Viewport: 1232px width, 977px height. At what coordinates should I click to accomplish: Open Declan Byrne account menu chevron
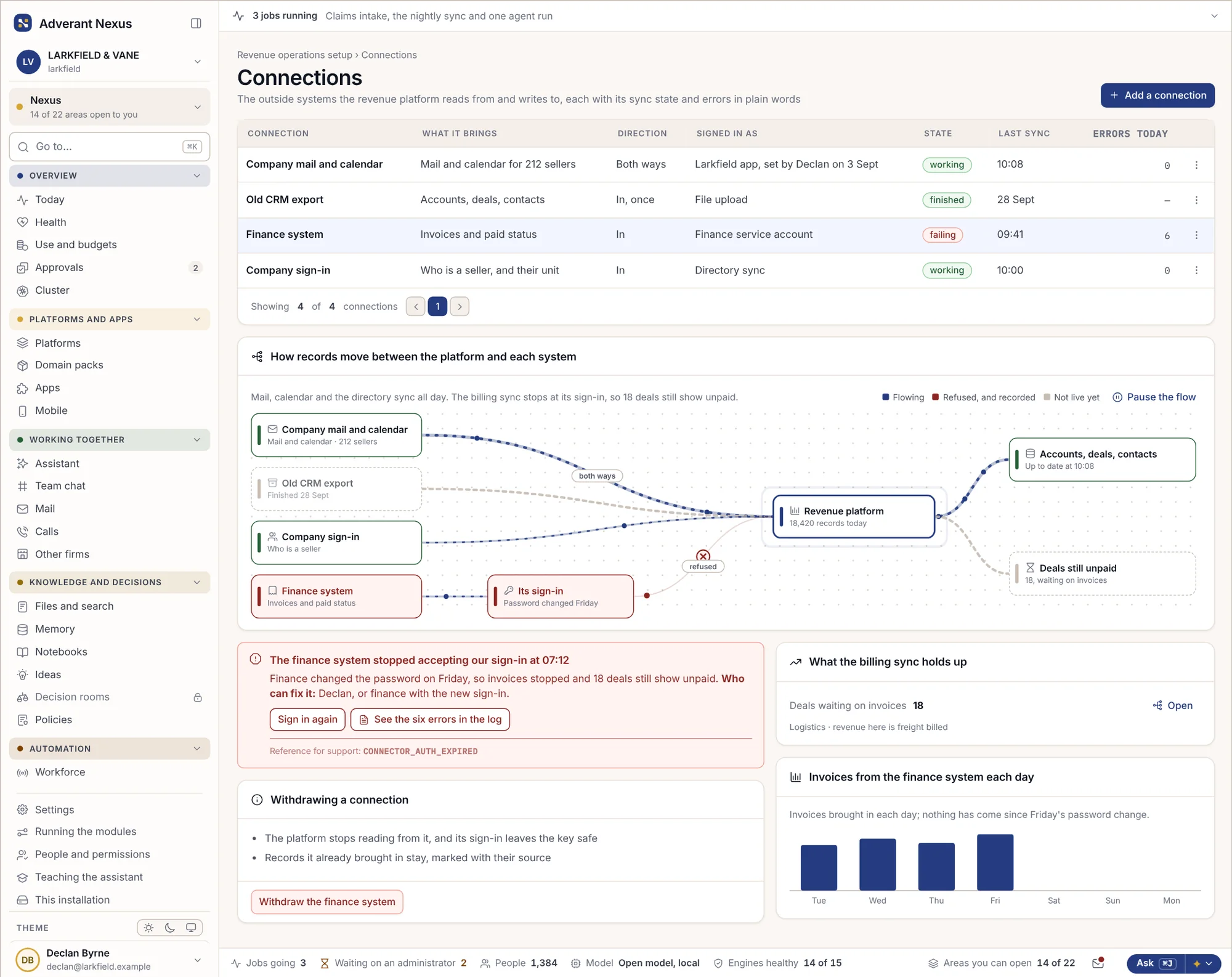(198, 960)
